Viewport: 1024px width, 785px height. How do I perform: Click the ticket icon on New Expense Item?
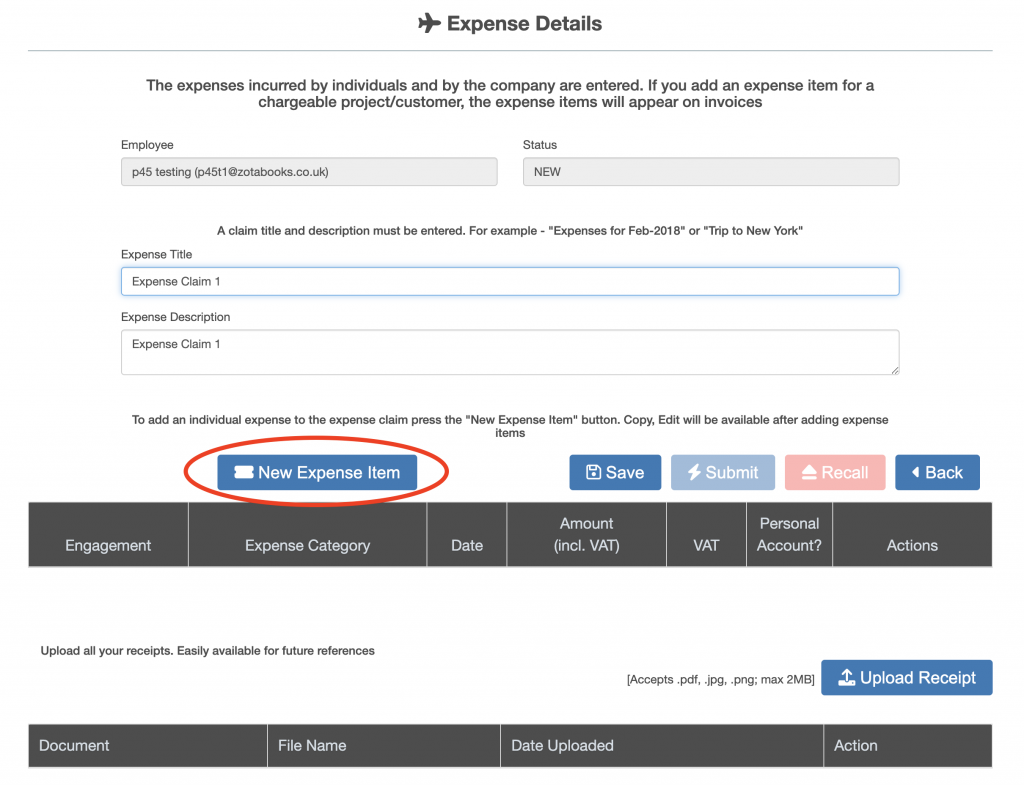(243, 473)
